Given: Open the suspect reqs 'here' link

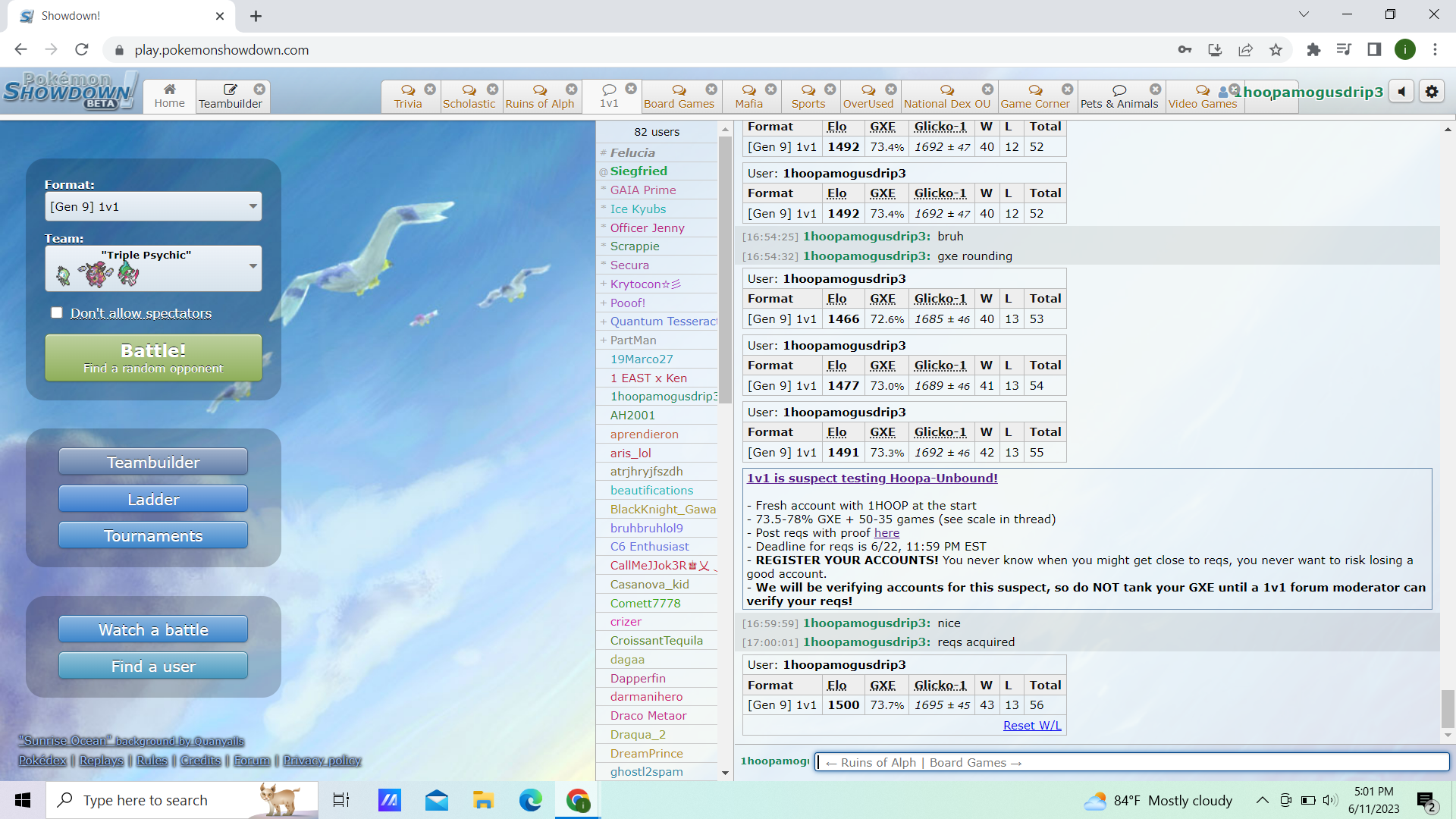Looking at the screenshot, I should click(886, 532).
